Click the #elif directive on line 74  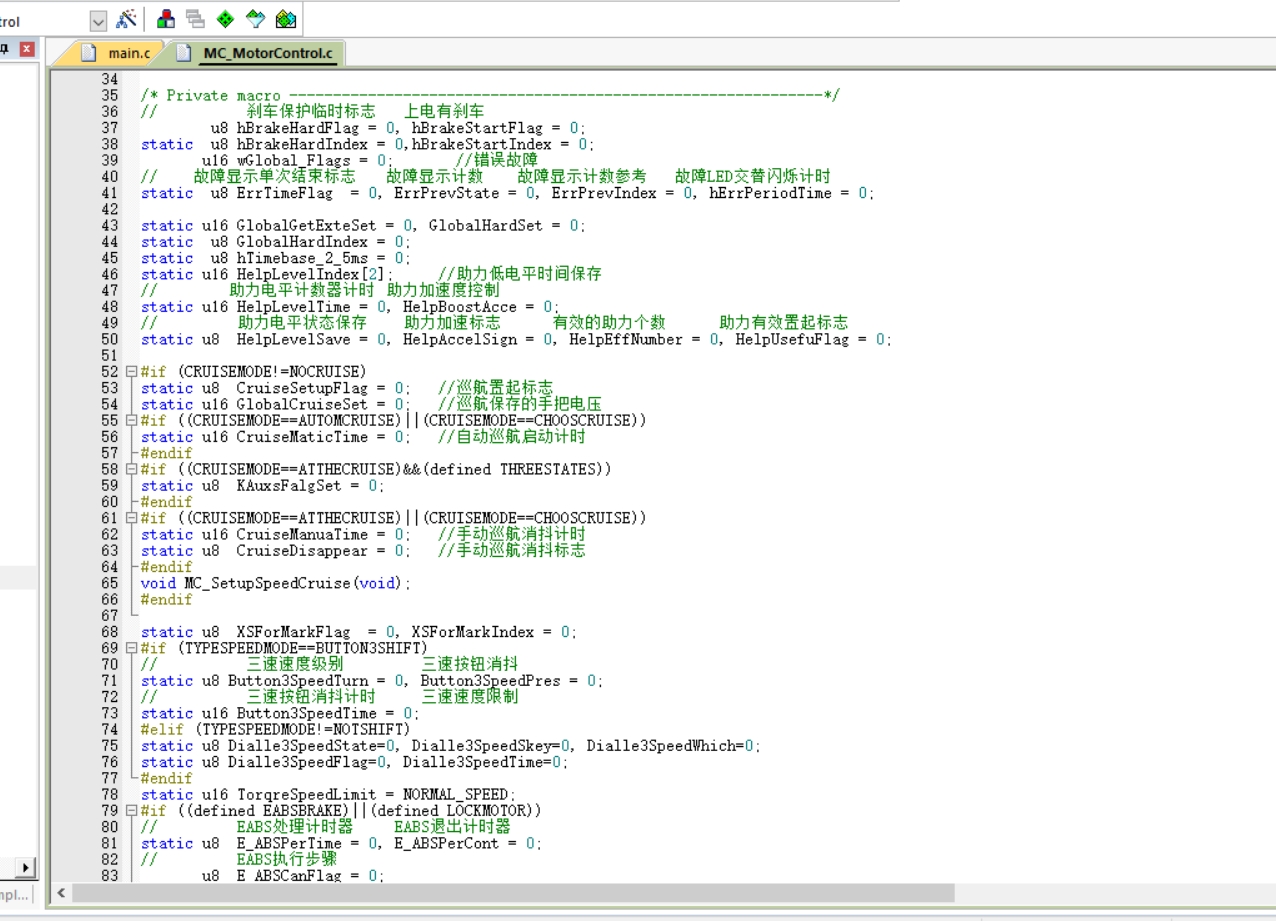163,729
